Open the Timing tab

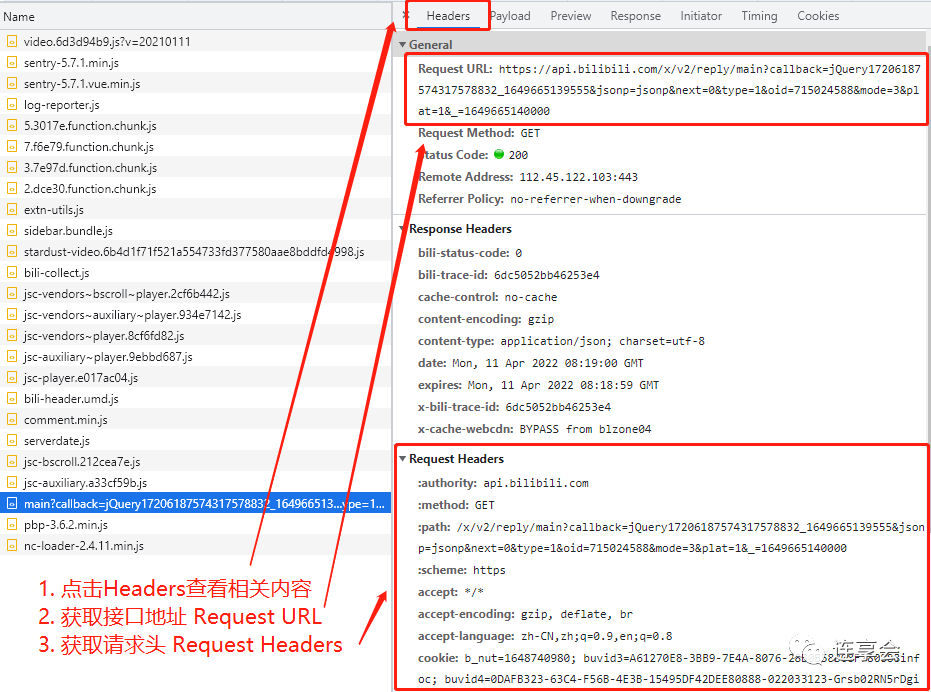[x=759, y=16]
